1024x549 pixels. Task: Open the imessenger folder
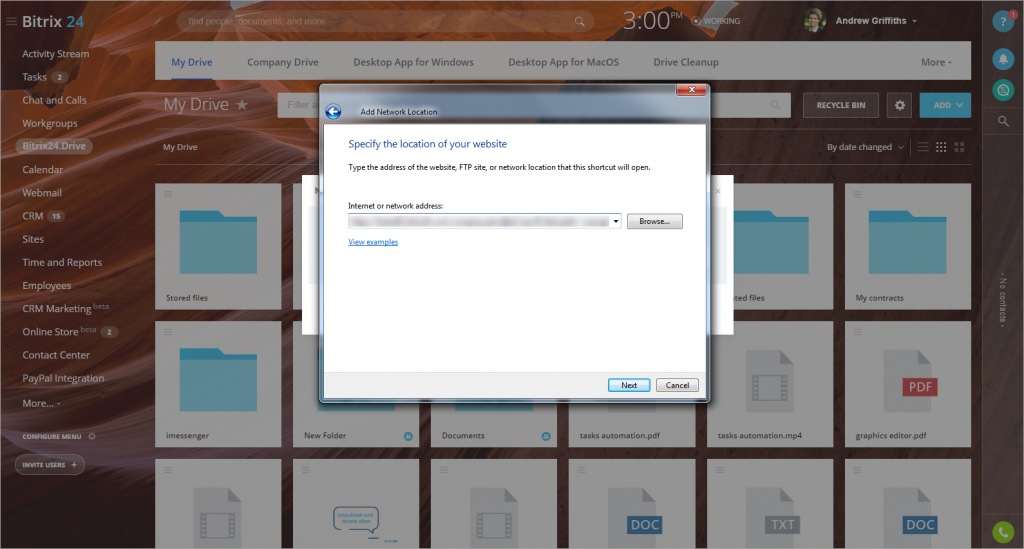[218, 384]
